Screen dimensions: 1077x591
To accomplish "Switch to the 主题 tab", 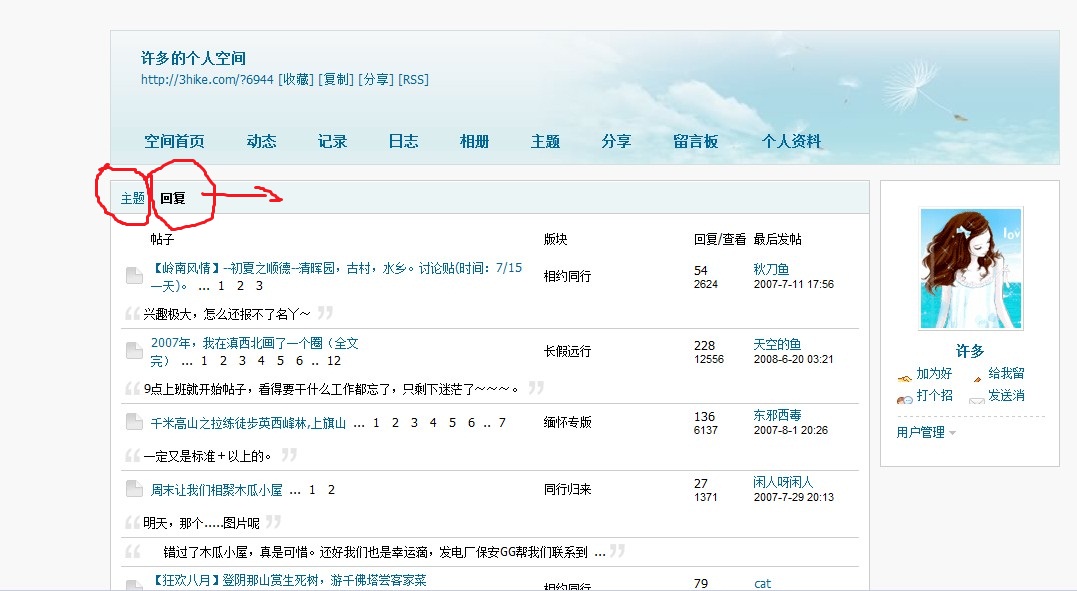I will click(133, 198).
